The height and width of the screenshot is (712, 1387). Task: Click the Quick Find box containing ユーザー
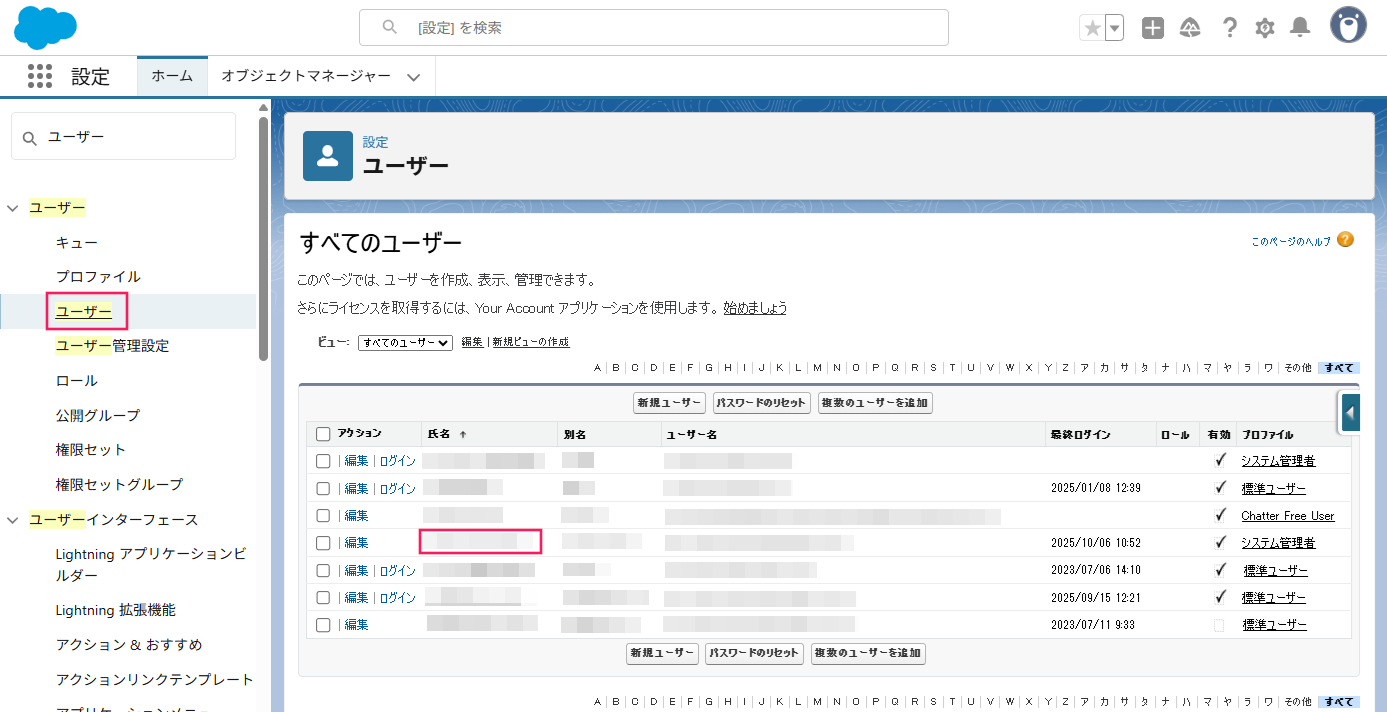(x=123, y=136)
